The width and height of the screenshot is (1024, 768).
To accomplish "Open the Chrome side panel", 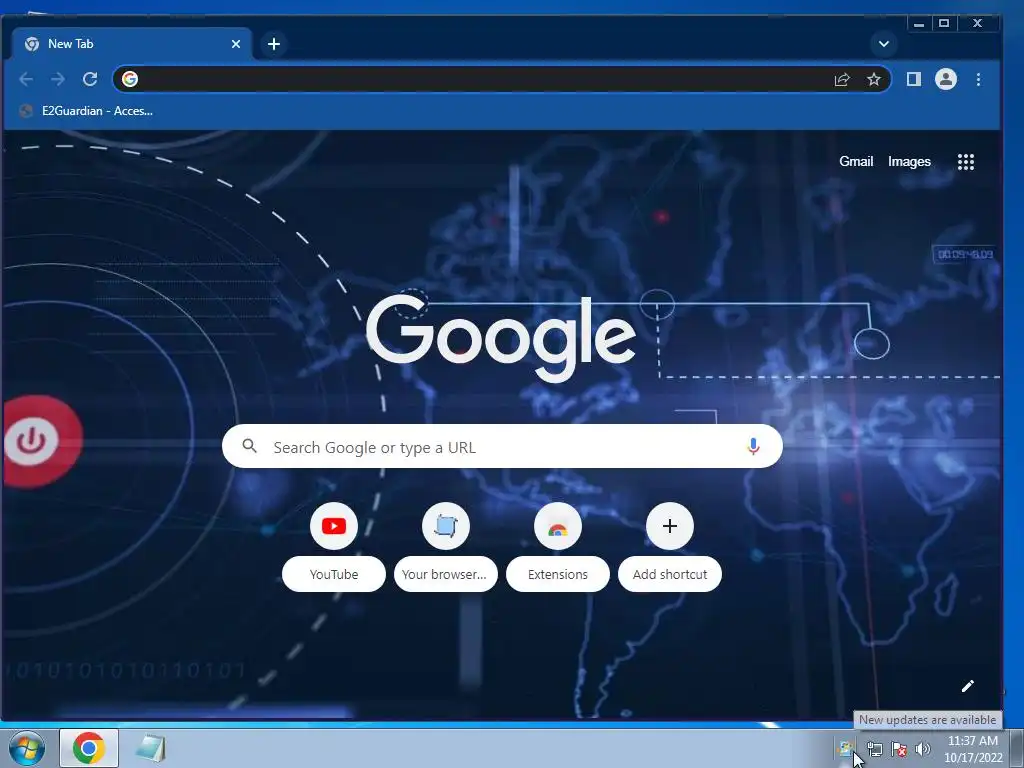I will coord(914,80).
